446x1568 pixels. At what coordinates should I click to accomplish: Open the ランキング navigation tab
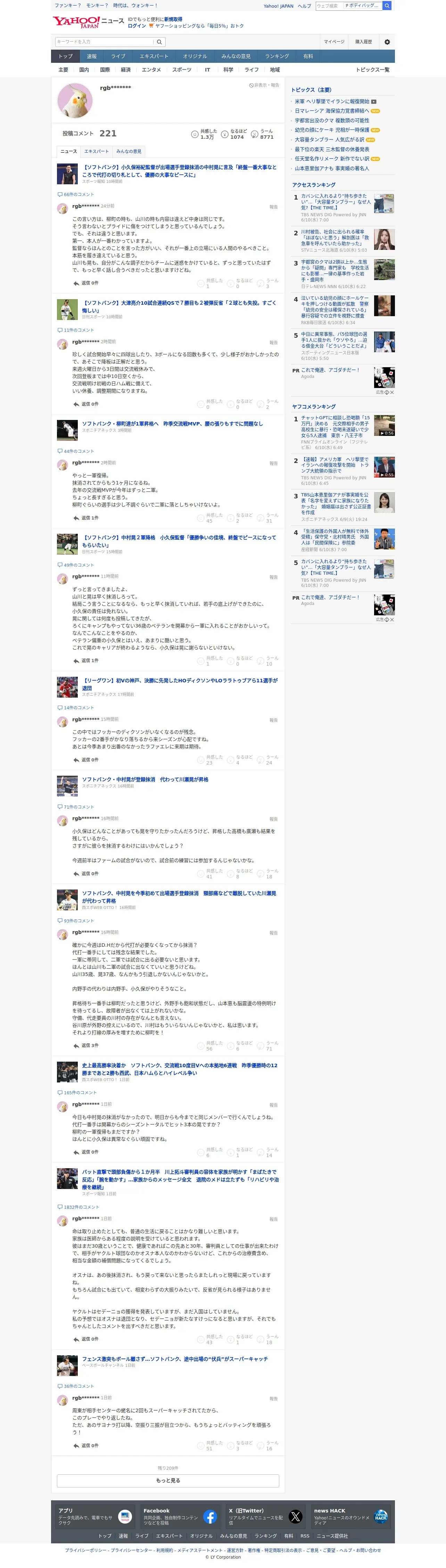[x=276, y=57]
